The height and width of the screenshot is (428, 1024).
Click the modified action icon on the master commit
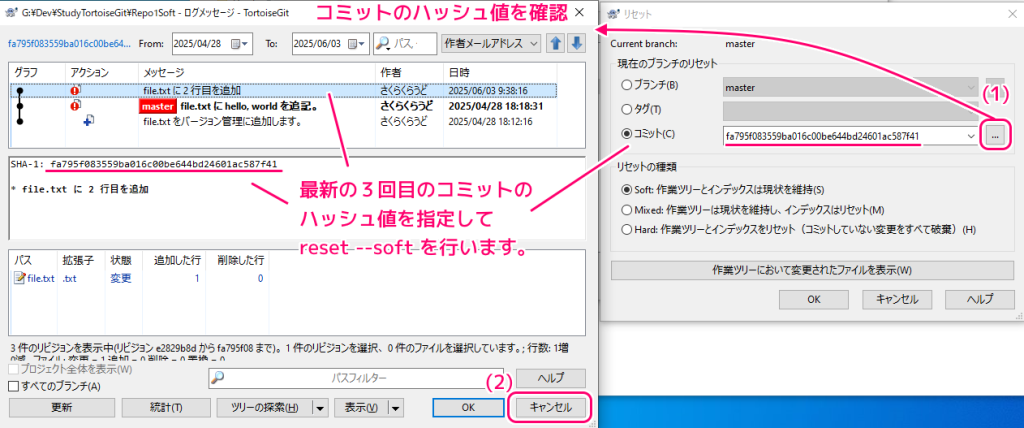tap(75, 105)
